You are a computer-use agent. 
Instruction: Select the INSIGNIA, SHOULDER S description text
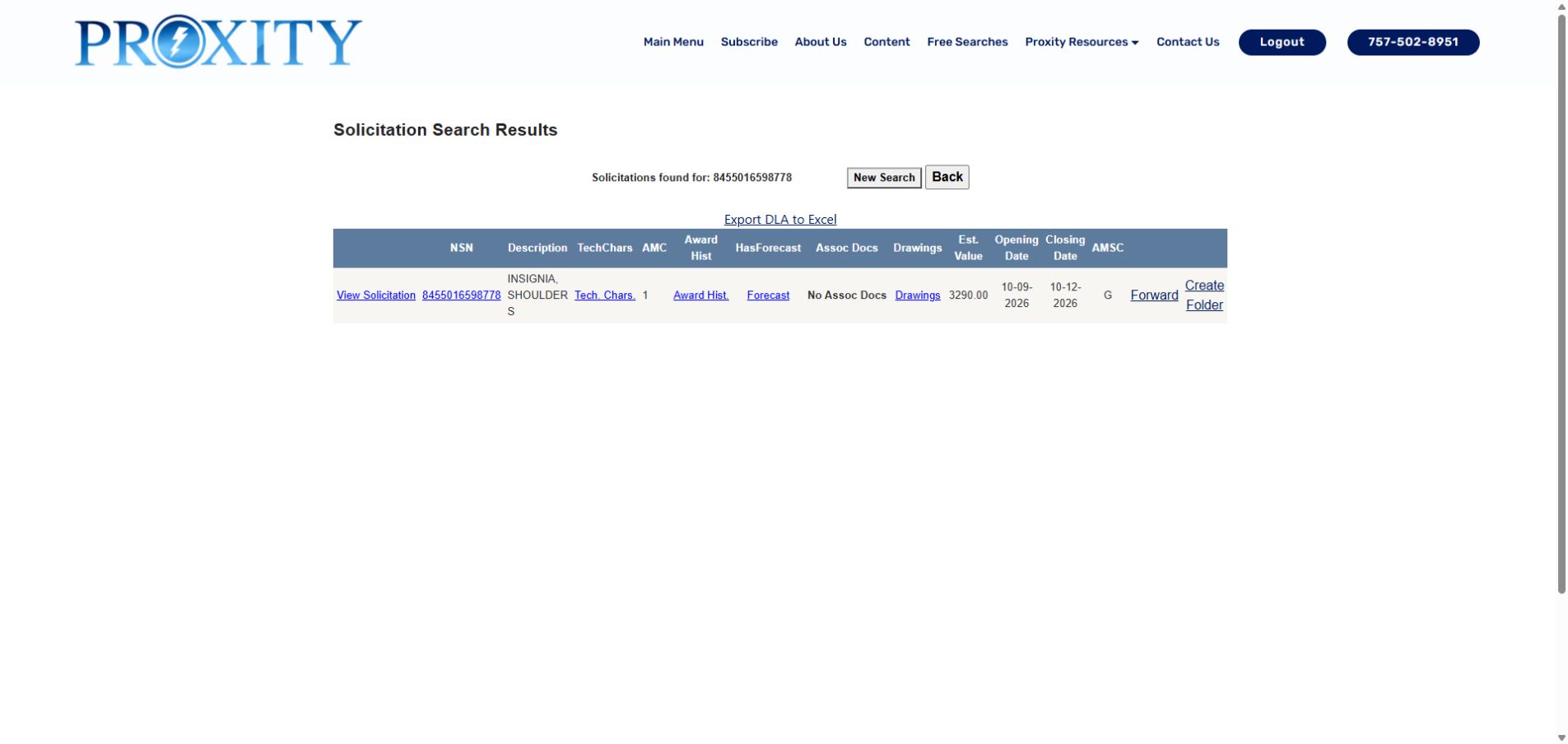(537, 295)
